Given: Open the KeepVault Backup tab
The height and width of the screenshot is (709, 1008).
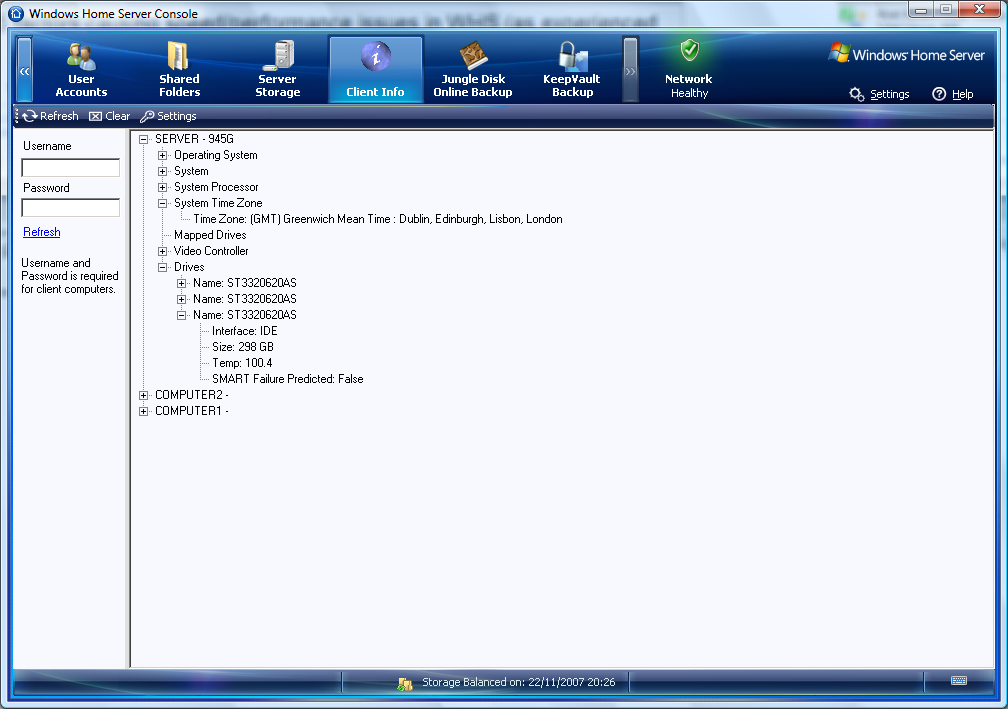Looking at the screenshot, I should point(572,69).
